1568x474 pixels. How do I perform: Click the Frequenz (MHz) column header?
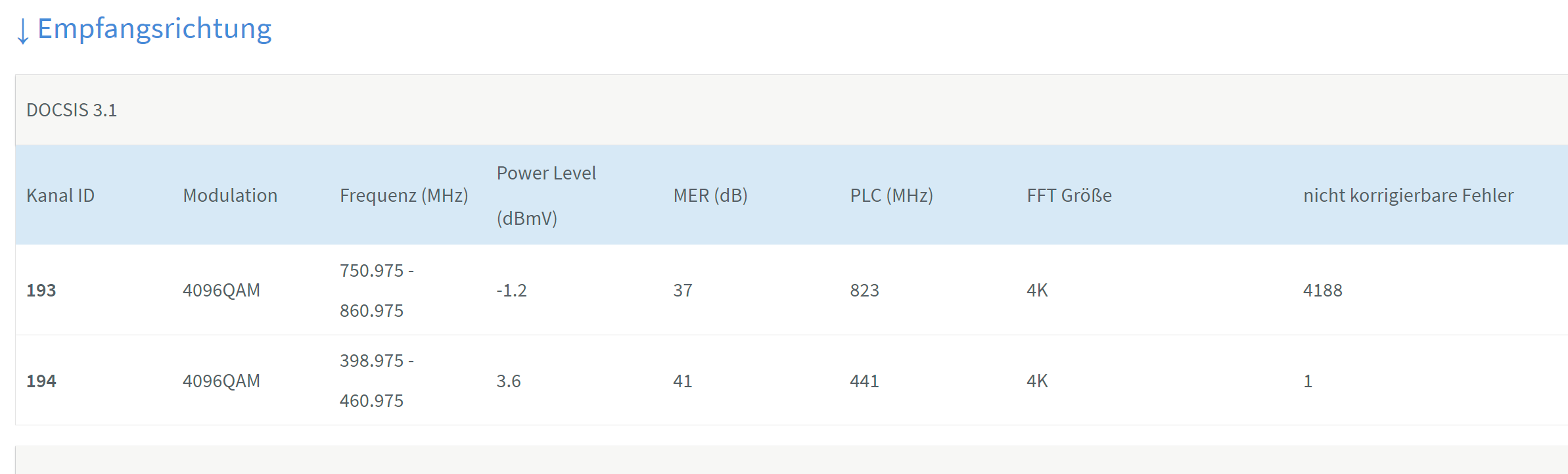(x=404, y=195)
